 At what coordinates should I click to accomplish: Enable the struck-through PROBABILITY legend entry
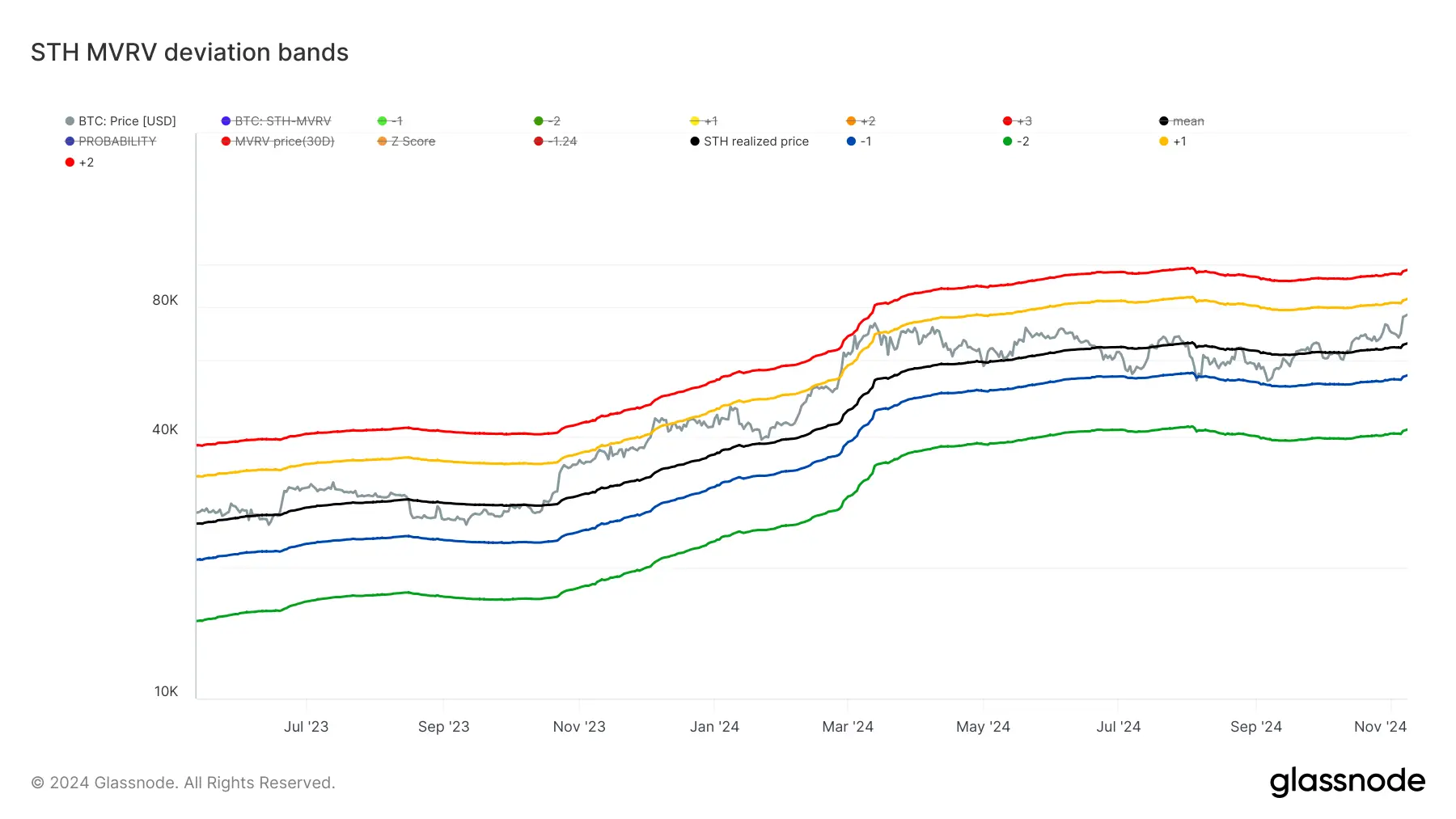(x=111, y=141)
